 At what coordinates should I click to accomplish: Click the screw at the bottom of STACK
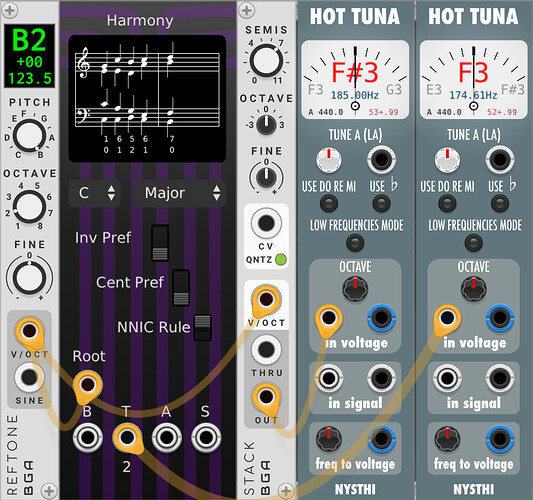point(286,491)
